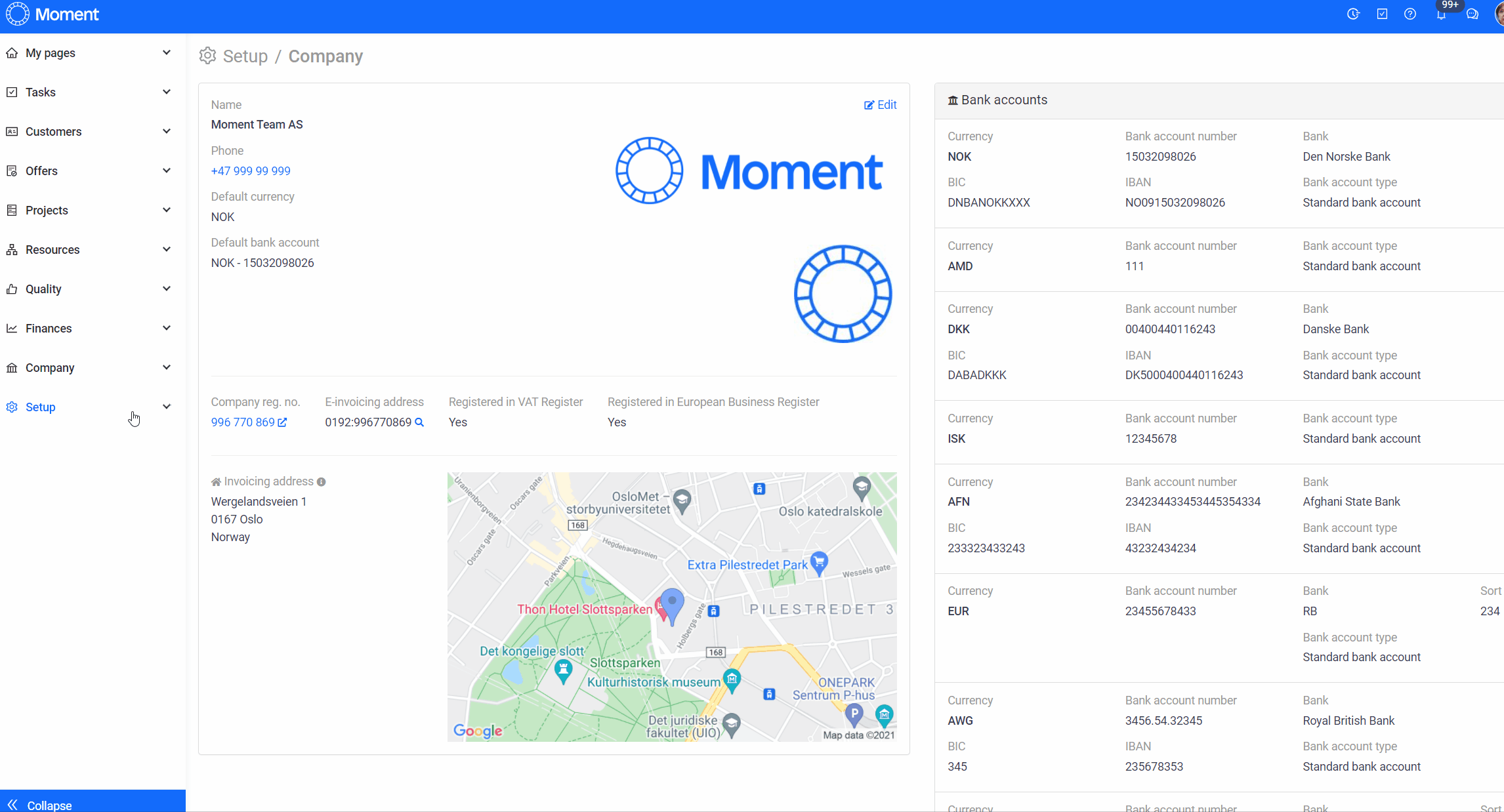Open Quality menu item
The width and height of the screenshot is (1504, 812).
(x=93, y=289)
